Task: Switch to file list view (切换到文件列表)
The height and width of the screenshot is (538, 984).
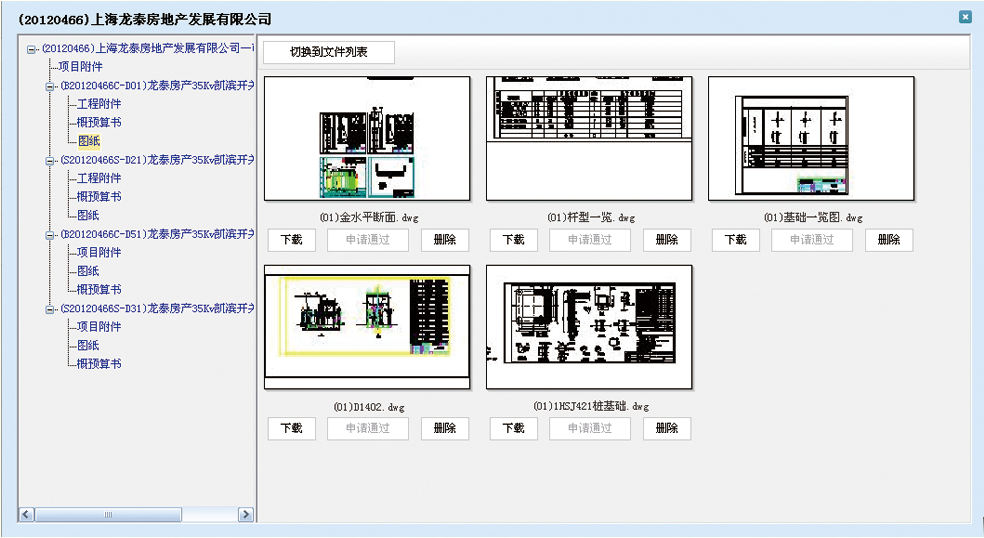Action: click(x=329, y=52)
